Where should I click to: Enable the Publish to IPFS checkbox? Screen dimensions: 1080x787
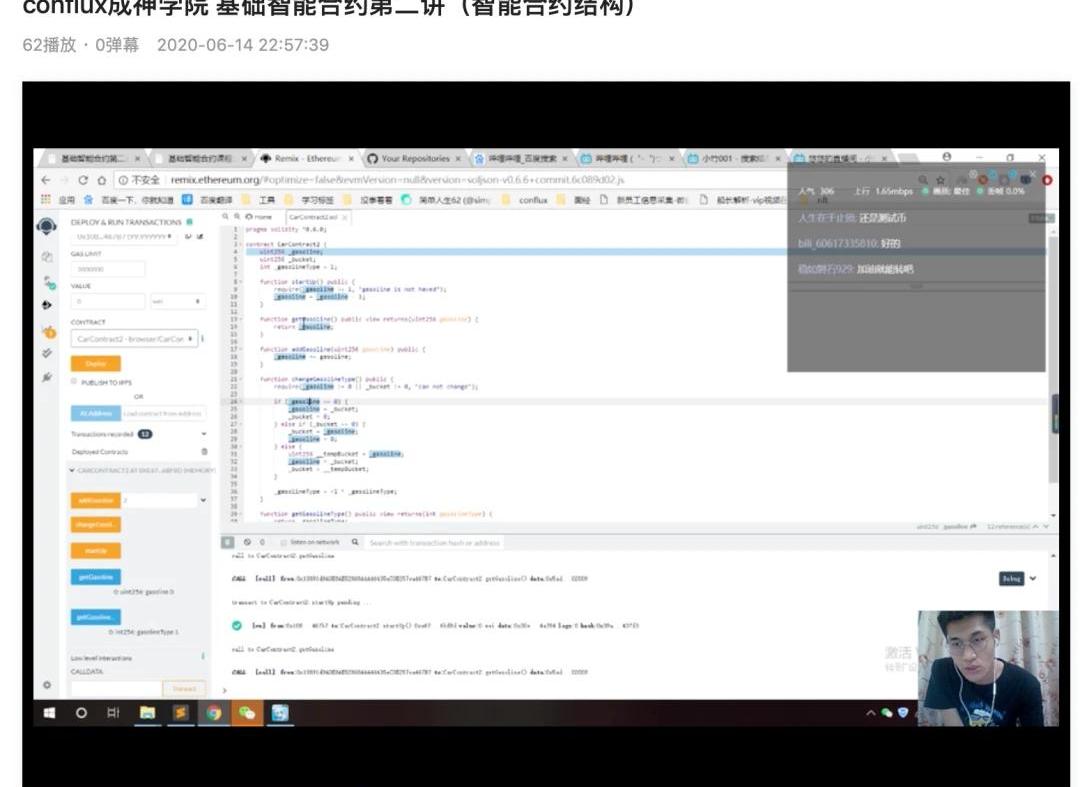[x=74, y=381]
